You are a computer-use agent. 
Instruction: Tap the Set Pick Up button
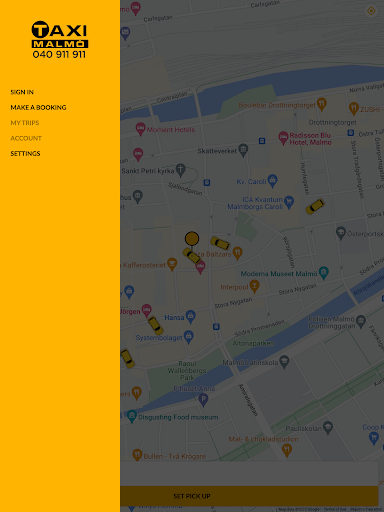click(x=249, y=496)
